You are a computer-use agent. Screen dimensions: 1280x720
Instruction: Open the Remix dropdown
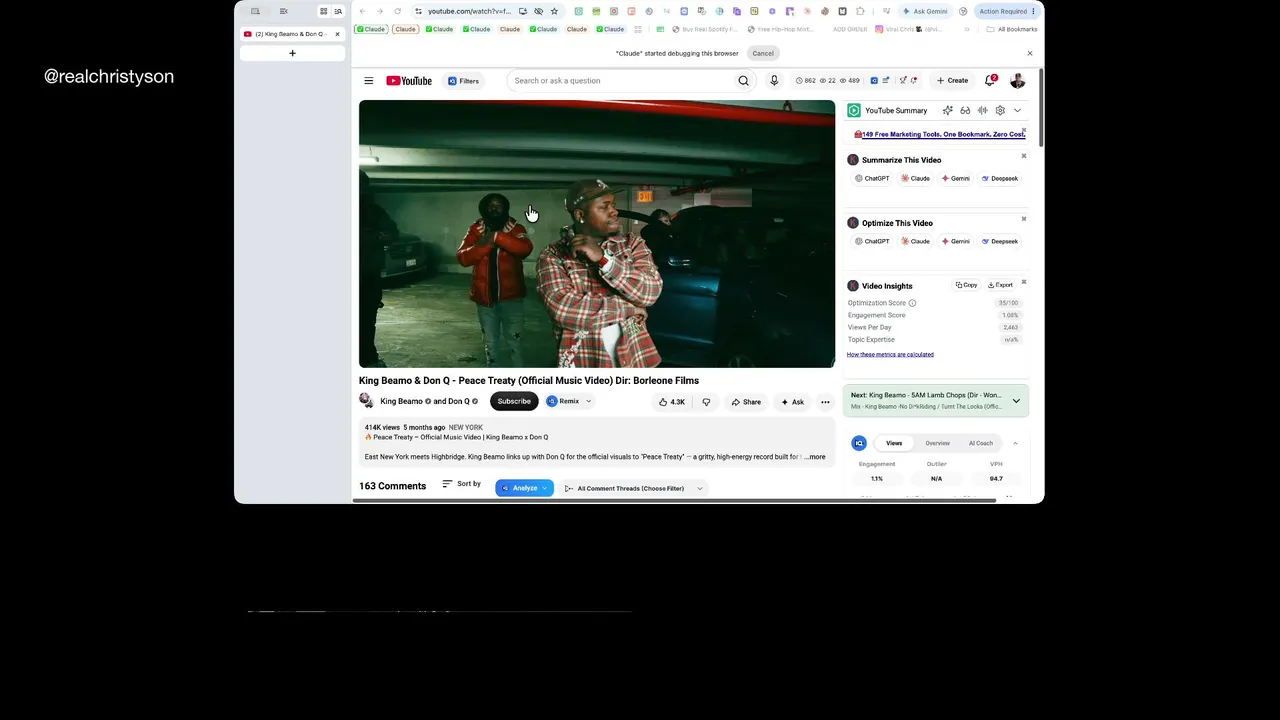click(568, 402)
